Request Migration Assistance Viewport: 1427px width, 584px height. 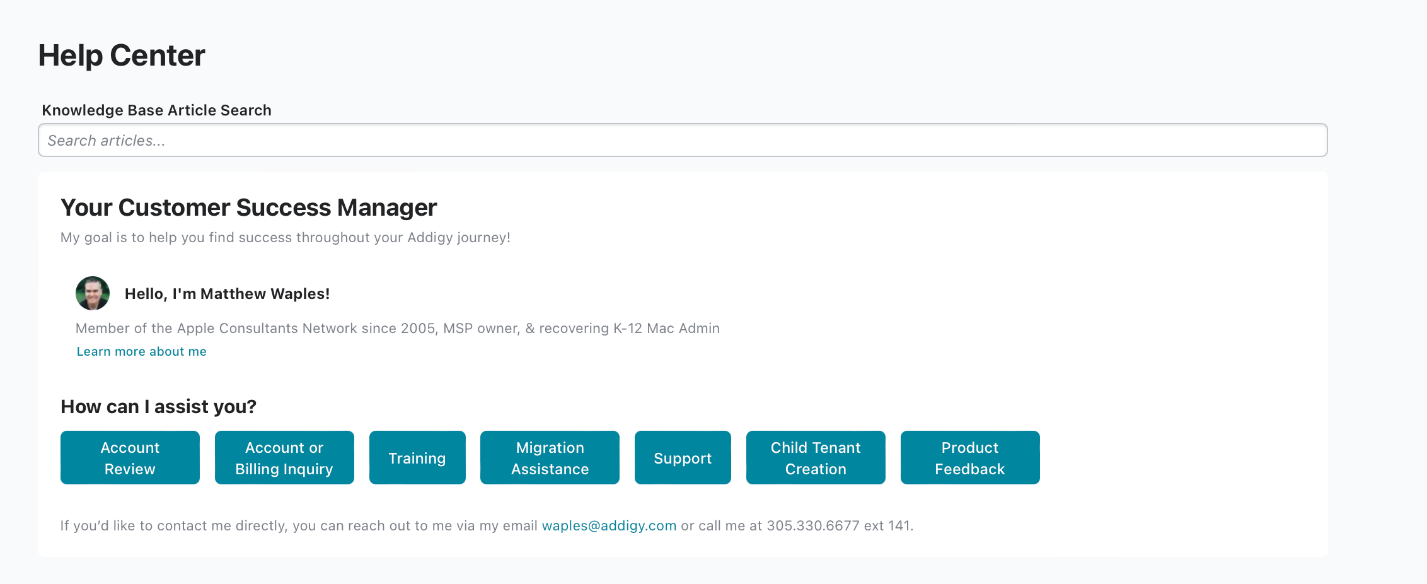[550, 458]
